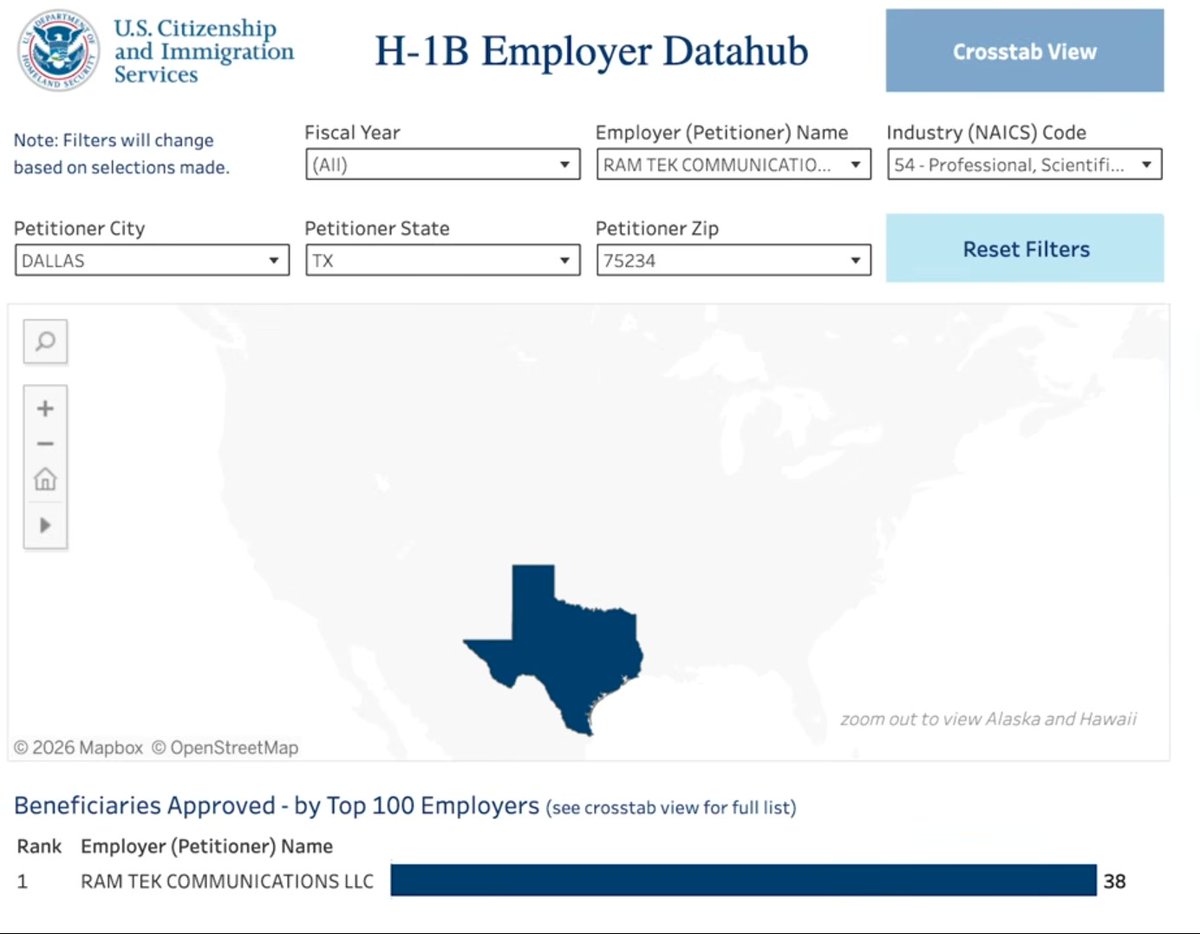The width and height of the screenshot is (1200, 934).
Task: Click the Mapbox attribution link
Action: pyautogui.click(x=78, y=747)
